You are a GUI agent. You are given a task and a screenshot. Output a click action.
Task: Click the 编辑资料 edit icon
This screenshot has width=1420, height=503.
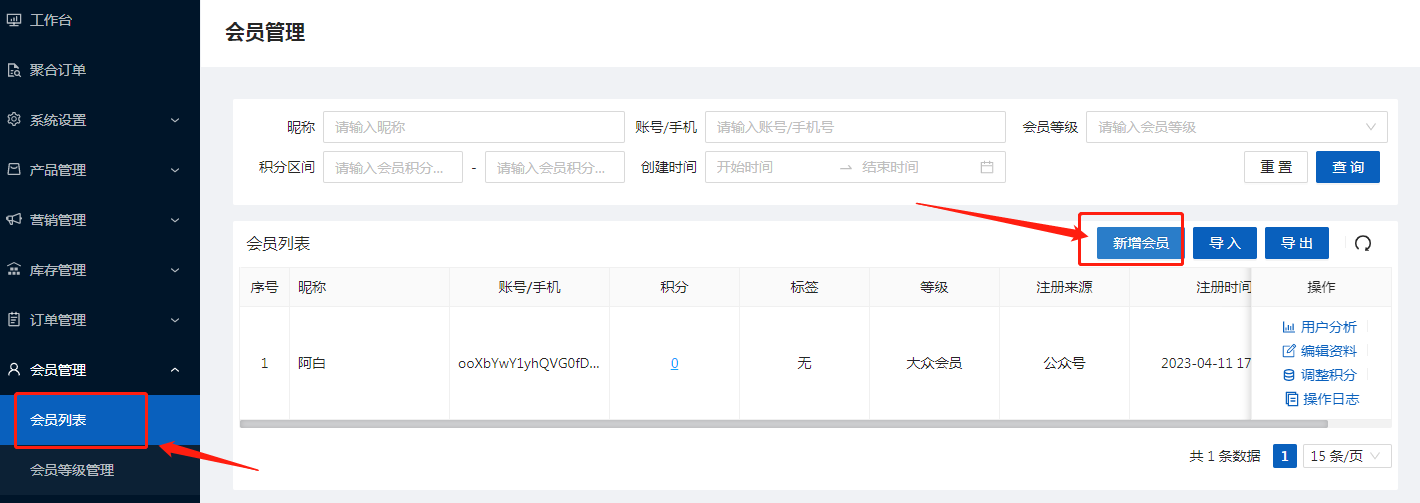pos(1289,351)
